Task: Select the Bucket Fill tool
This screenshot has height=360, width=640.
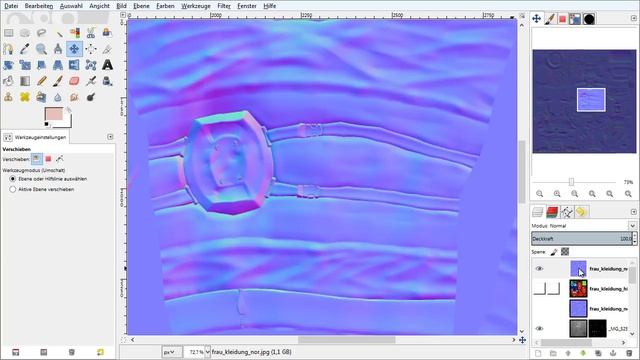Action: (9, 81)
